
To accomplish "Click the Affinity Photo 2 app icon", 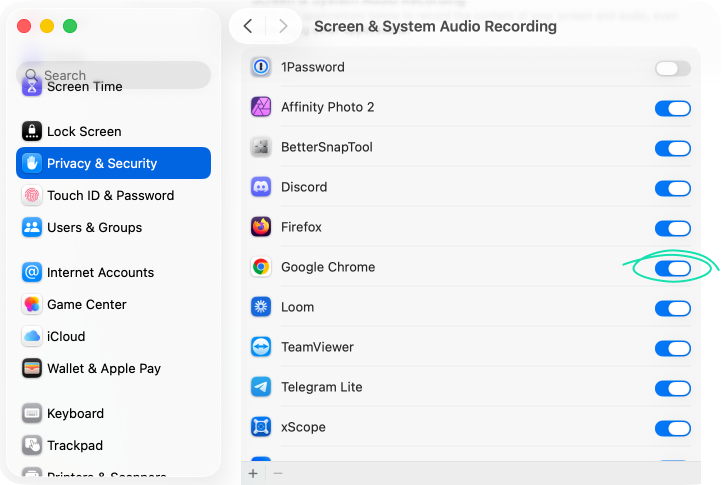I will [261, 107].
